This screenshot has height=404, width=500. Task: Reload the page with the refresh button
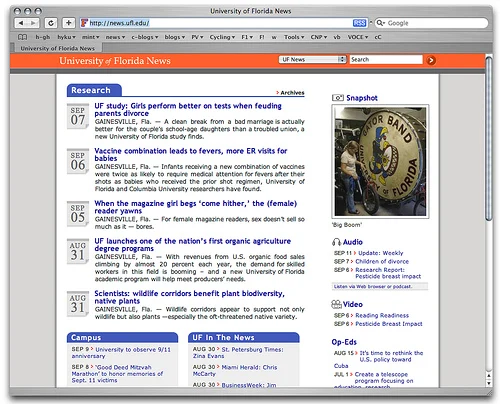tap(51, 23)
